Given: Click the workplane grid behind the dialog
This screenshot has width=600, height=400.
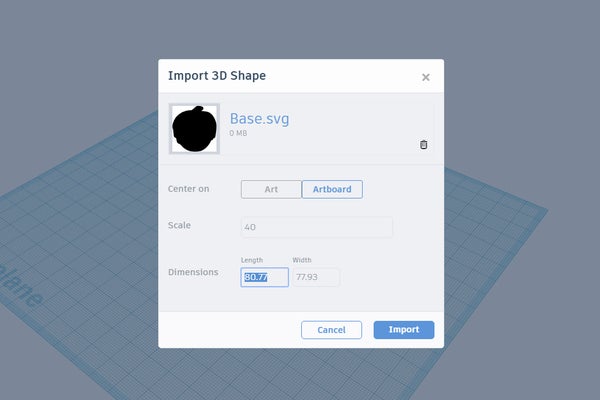Looking at the screenshot, I should 500,250.
